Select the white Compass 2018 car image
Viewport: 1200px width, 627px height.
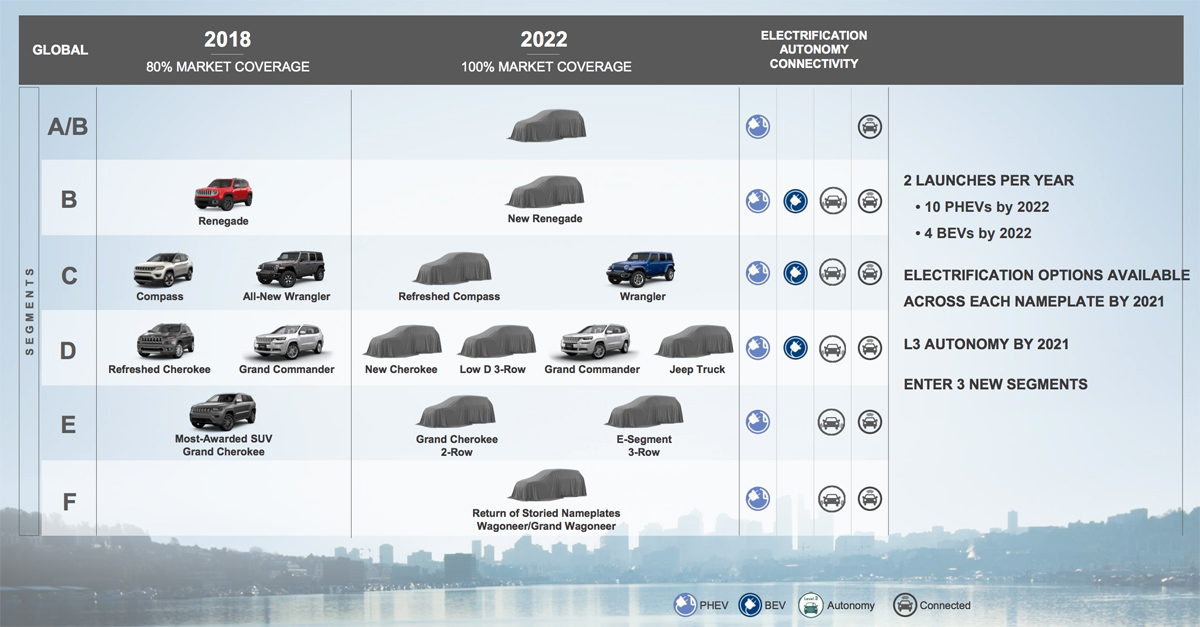(163, 268)
